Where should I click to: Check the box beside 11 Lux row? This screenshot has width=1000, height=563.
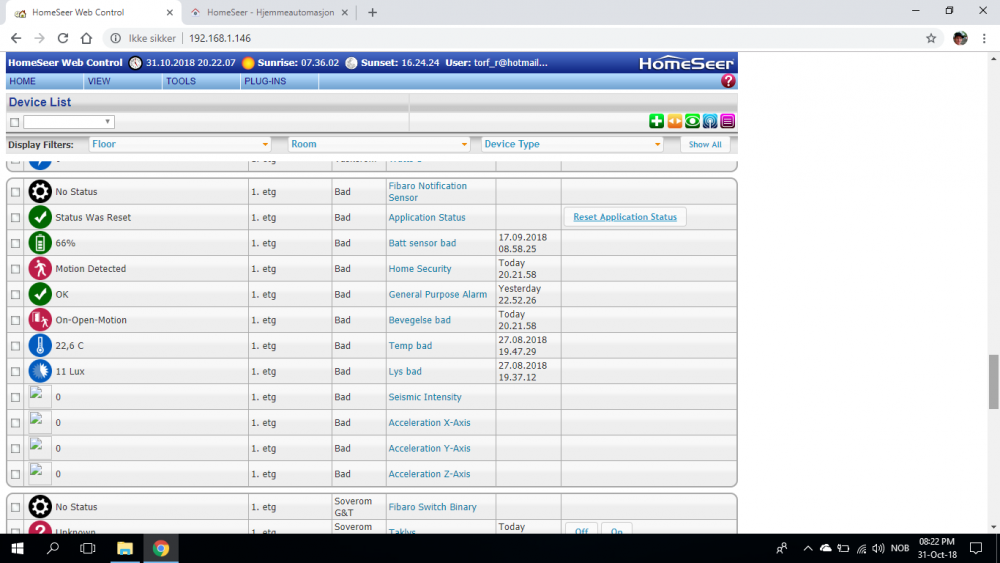coord(15,372)
